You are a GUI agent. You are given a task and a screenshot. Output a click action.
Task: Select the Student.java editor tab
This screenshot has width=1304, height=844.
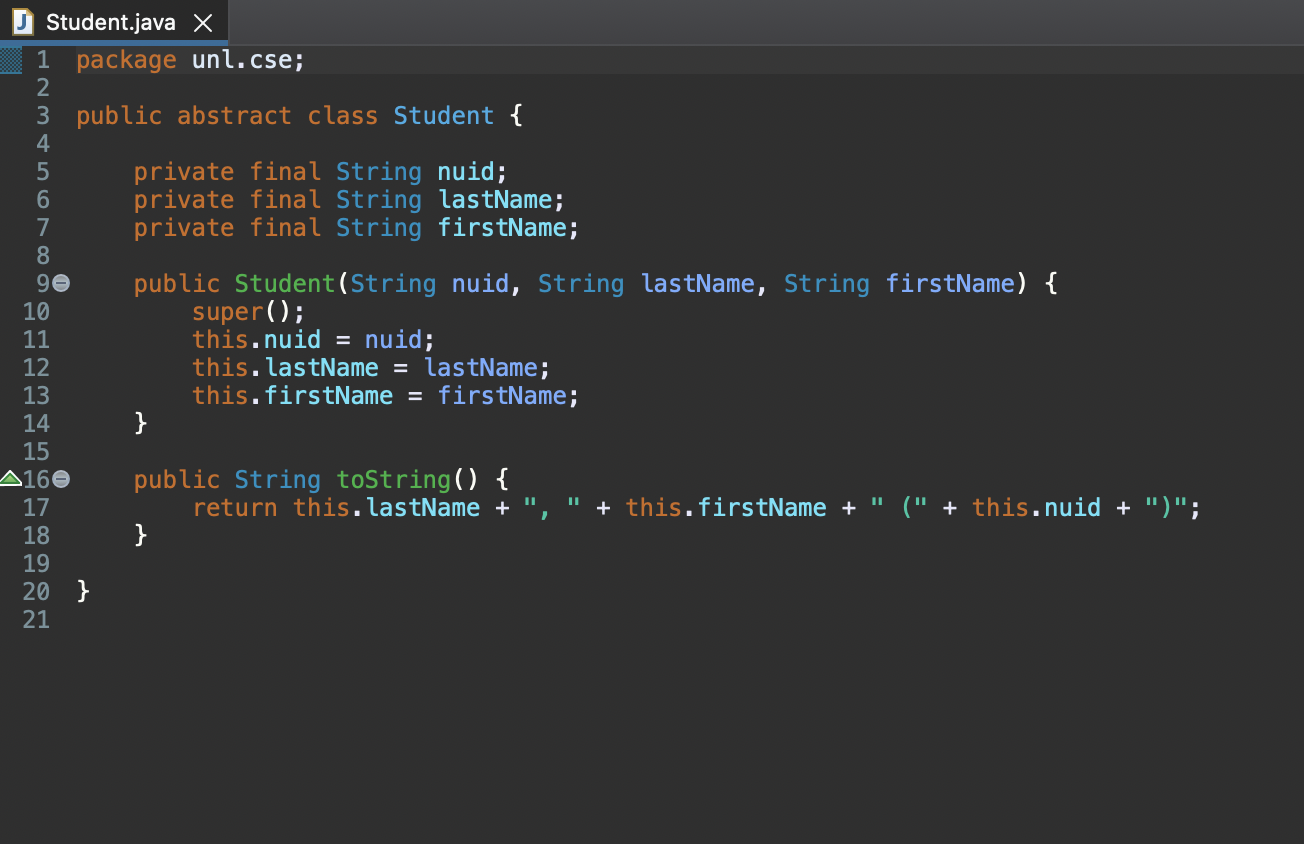[x=110, y=22]
